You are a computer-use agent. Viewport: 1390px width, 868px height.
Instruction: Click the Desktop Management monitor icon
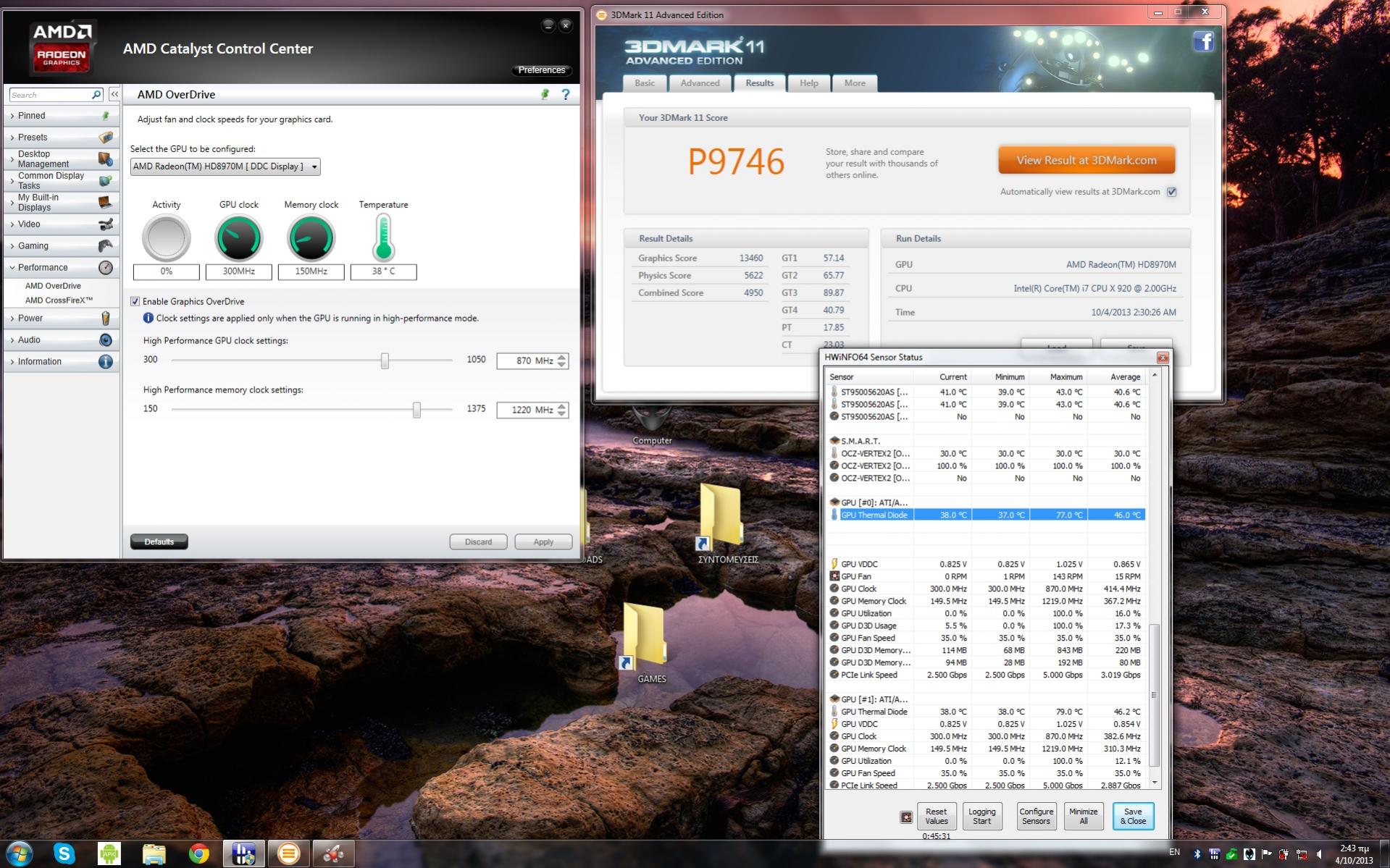[106, 159]
